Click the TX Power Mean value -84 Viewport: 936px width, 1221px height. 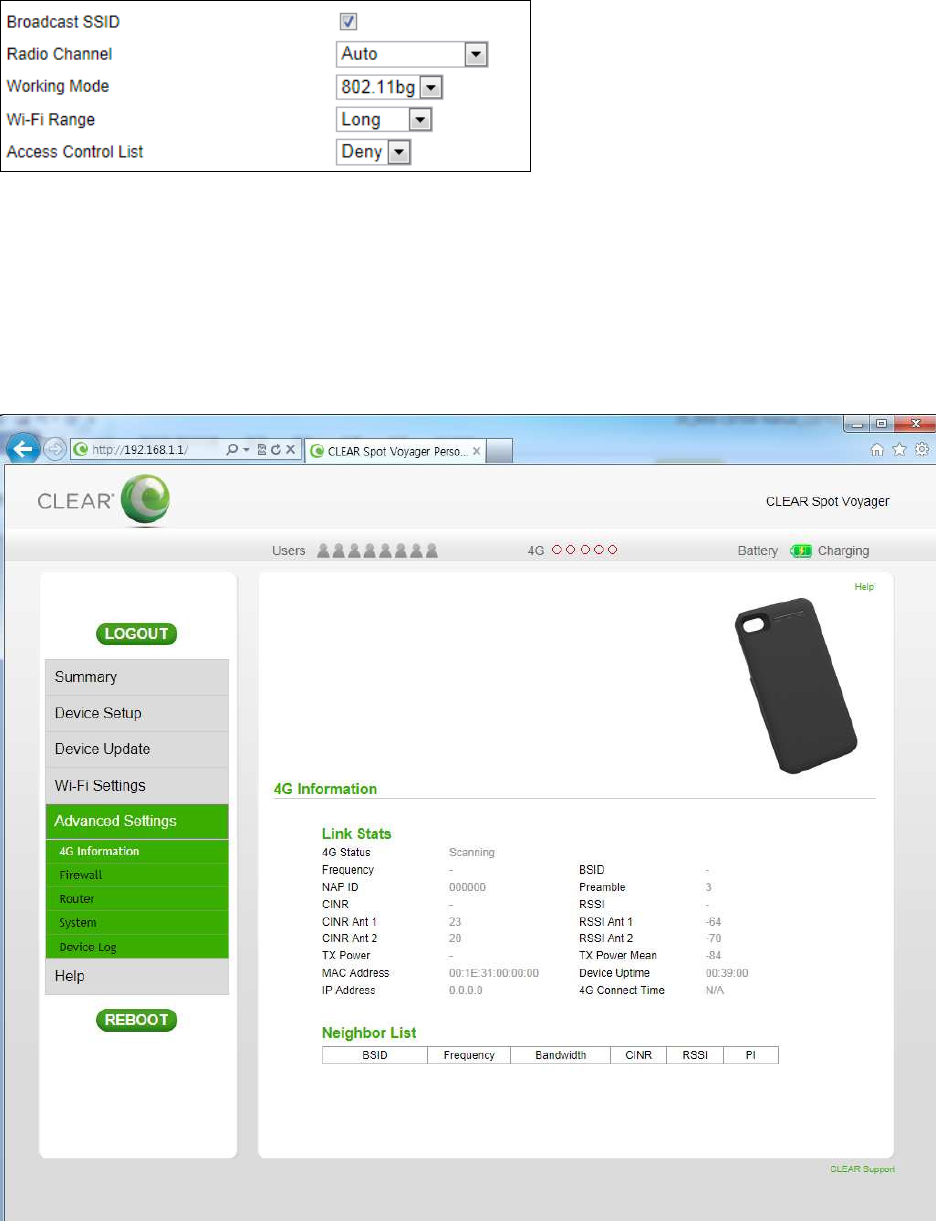pyautogui.click(x=714, y=956)
